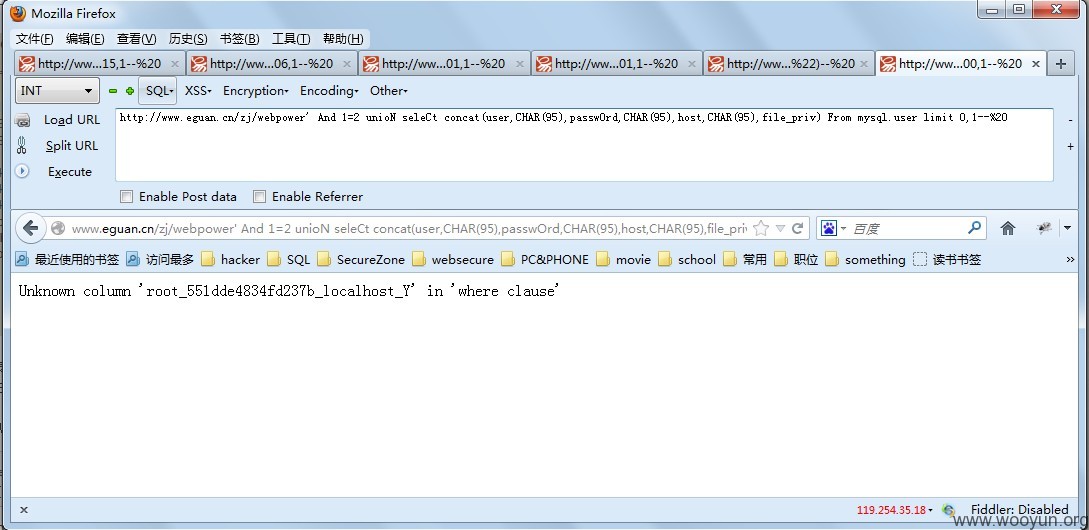Click the green plus increment icon in HackBar
Image resolution: width=1089 pixels, height=530 pixels.
pyautogui.click(x=130, y=91)
